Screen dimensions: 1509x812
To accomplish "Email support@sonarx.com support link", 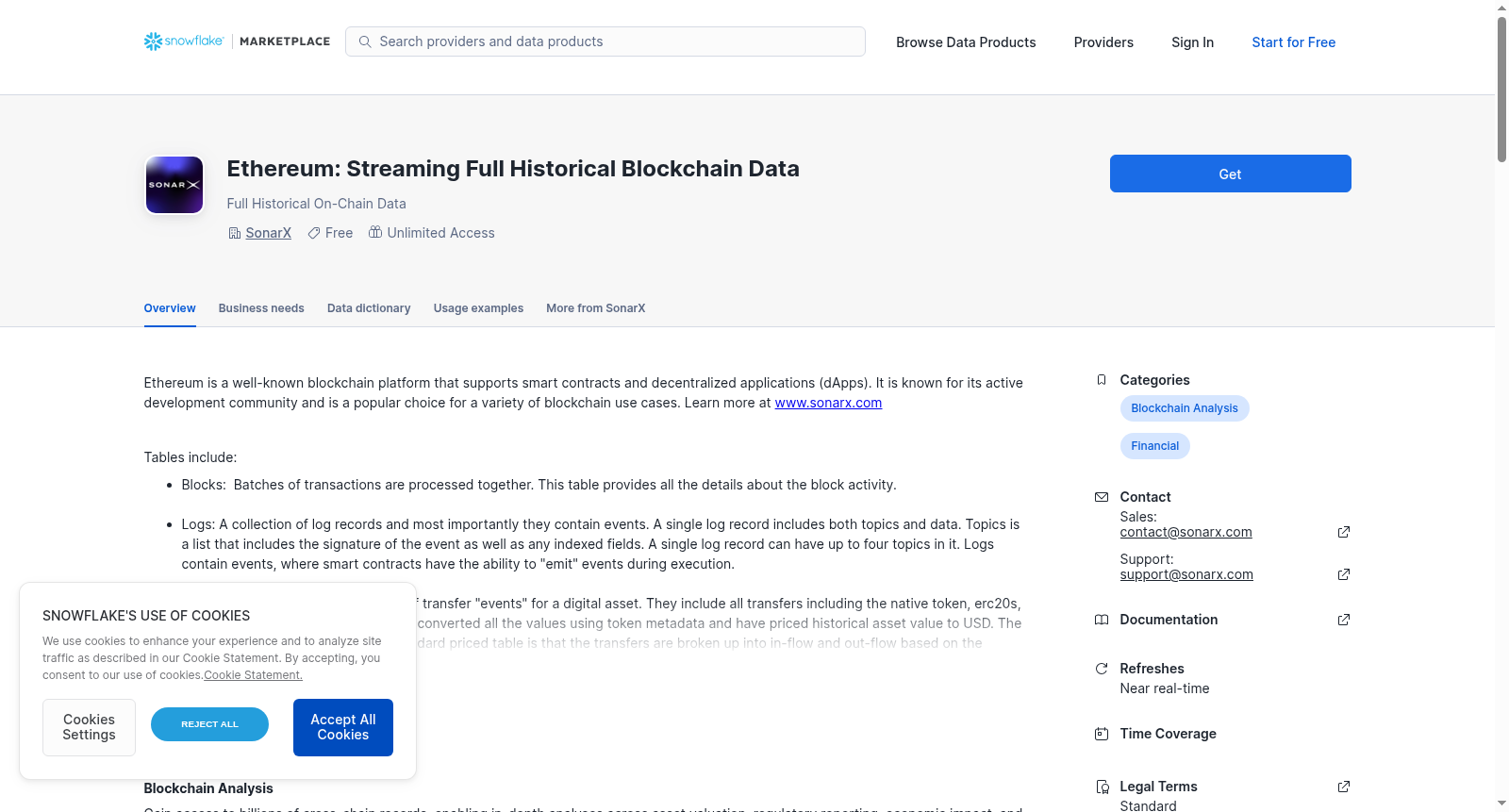I will click(1186, 574).
